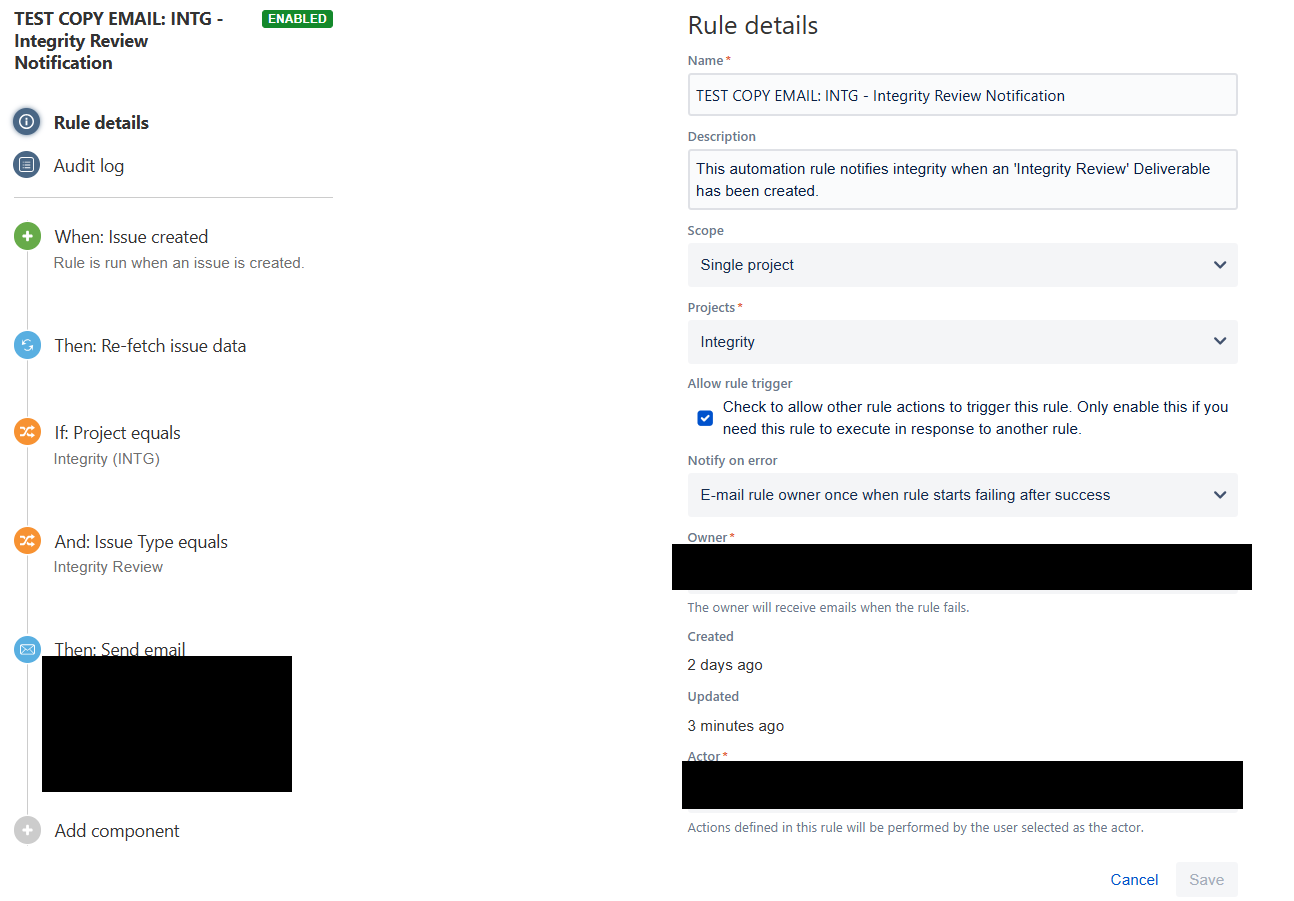The width and height of the screenshot is (1294, 901).
Task: Click inside the rule Name input field
Action: (x=962, y=95)
